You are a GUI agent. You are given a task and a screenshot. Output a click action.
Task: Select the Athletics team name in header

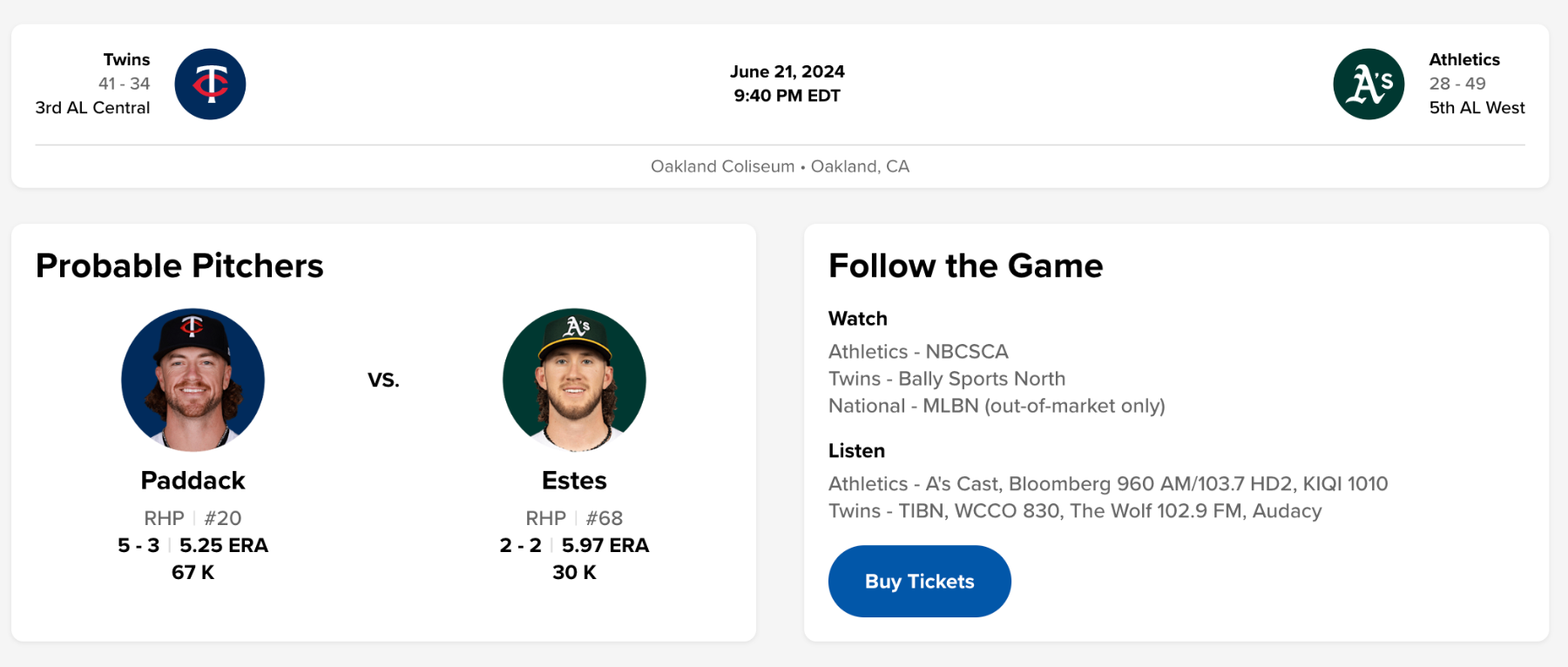[x=1464, y=59]
